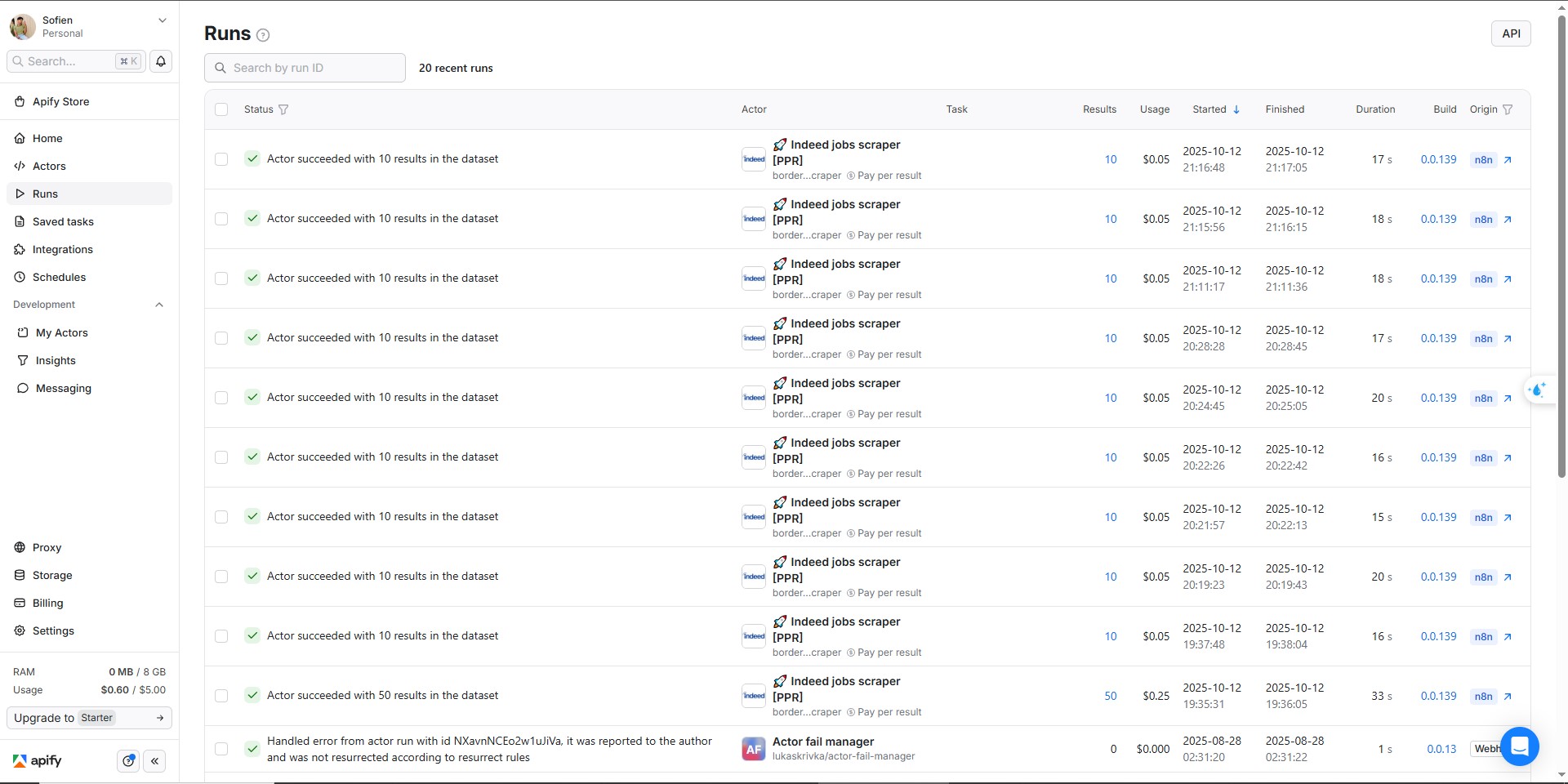Open external link for the 20:28:28 run

[1508, 339]
